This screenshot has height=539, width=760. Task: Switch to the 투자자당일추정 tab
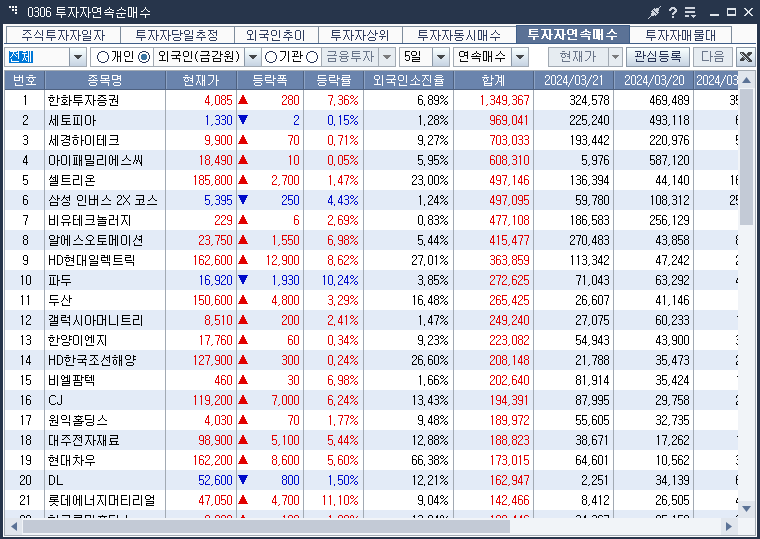coord(177,35)
